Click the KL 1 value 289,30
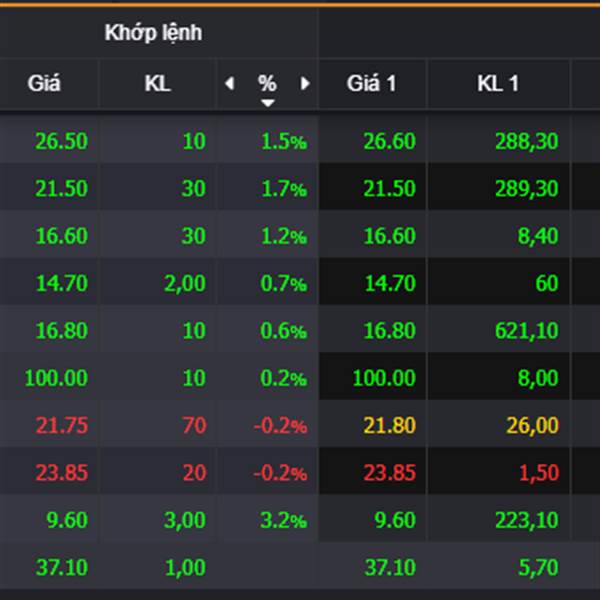600x600 pixels. [526, 188]
